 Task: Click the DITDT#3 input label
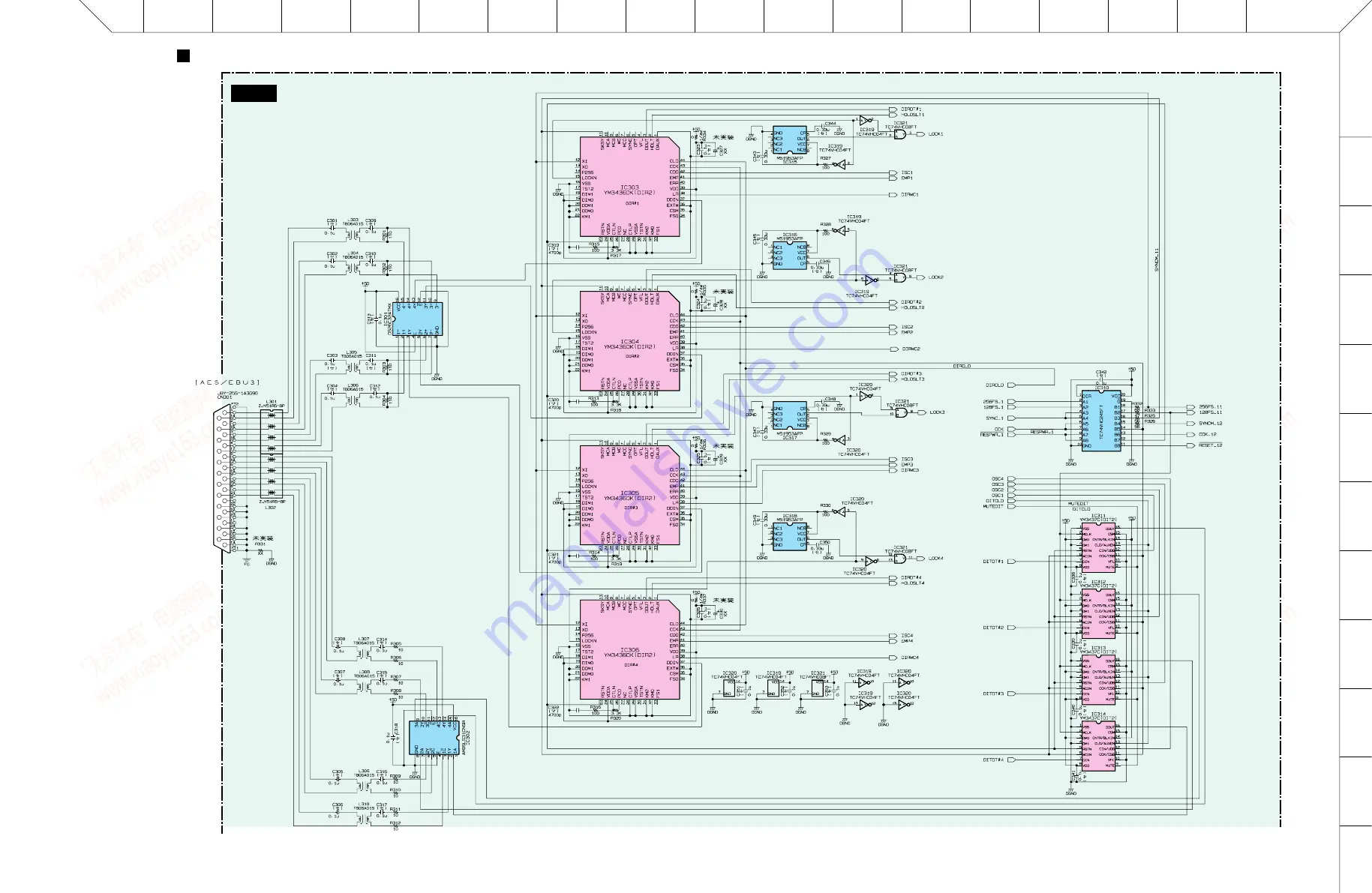pos(993,694)
